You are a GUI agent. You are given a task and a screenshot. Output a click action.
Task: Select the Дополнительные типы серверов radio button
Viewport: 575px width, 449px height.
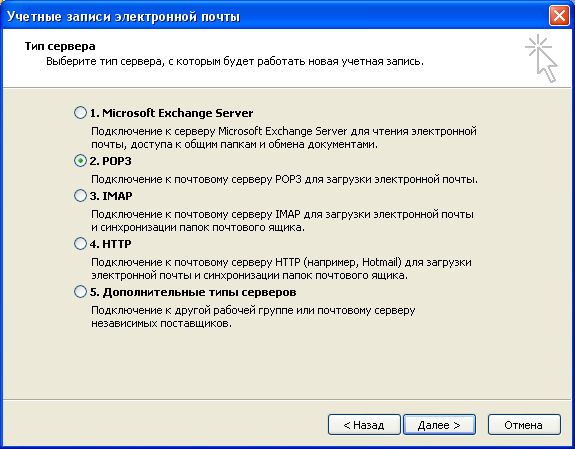click(x=80, y=292)
